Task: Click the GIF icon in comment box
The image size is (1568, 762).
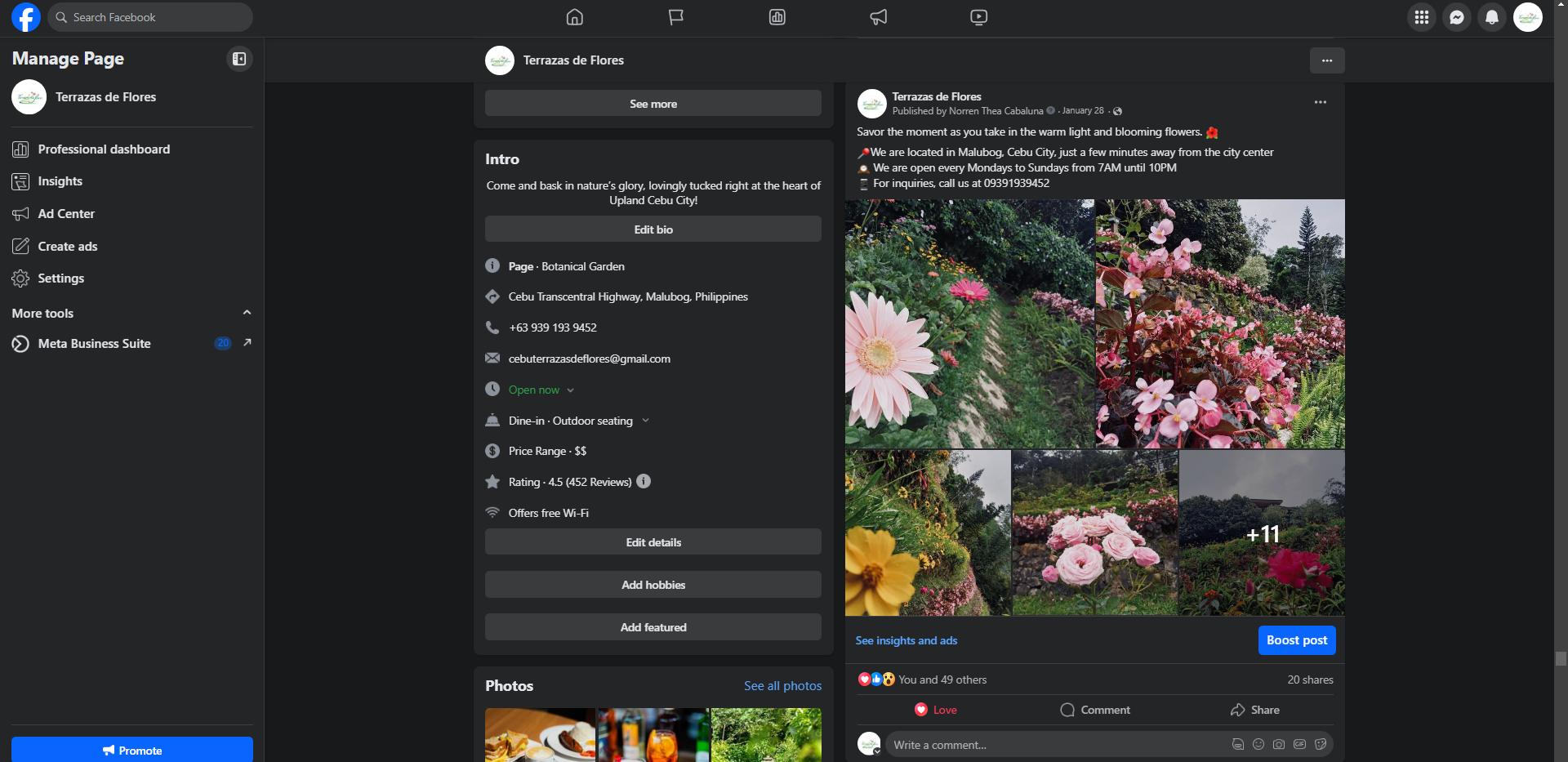Action: pos(1299,744)
